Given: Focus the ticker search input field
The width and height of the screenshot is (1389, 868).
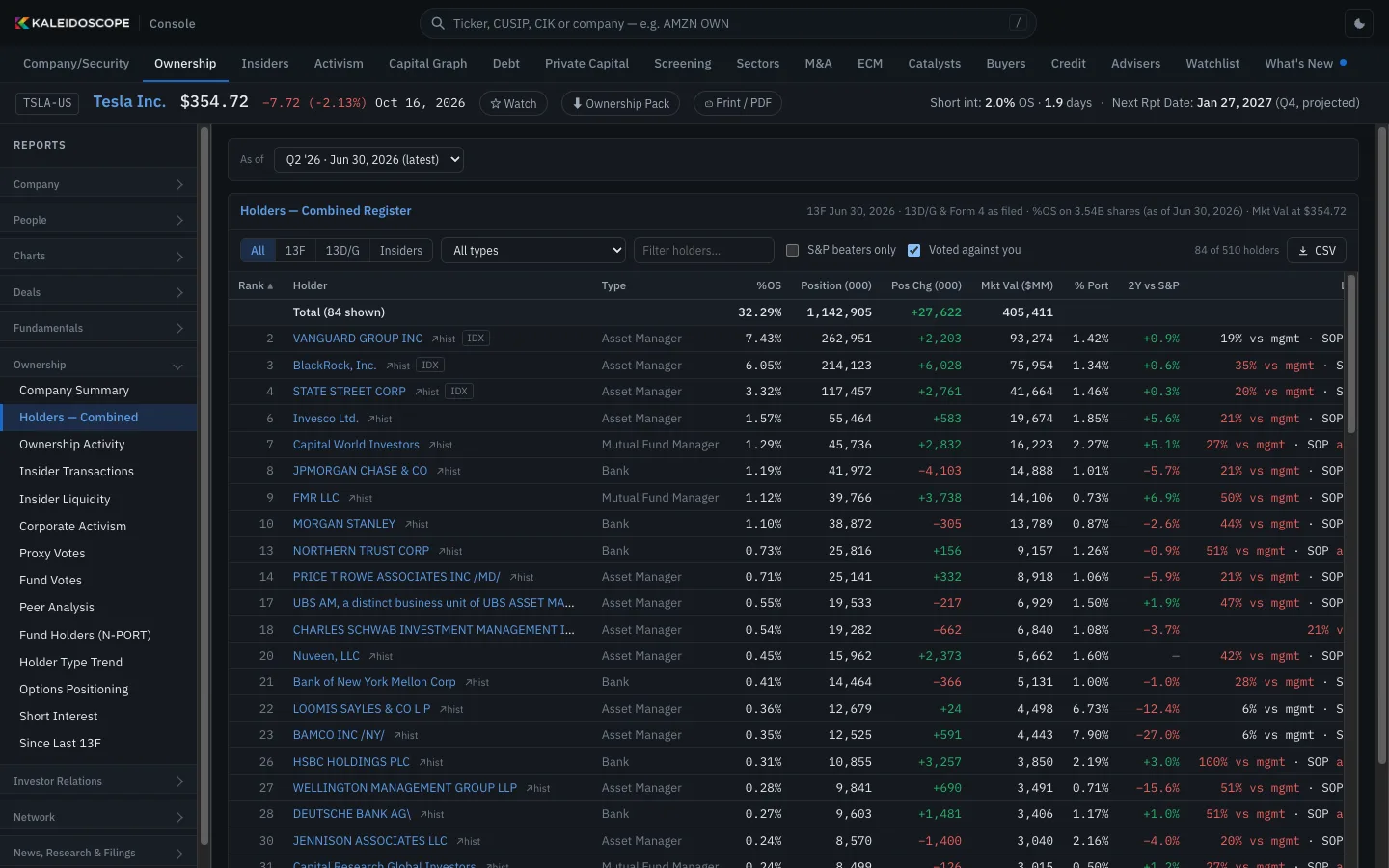Looking at the screenshot, I should point(728,23).
